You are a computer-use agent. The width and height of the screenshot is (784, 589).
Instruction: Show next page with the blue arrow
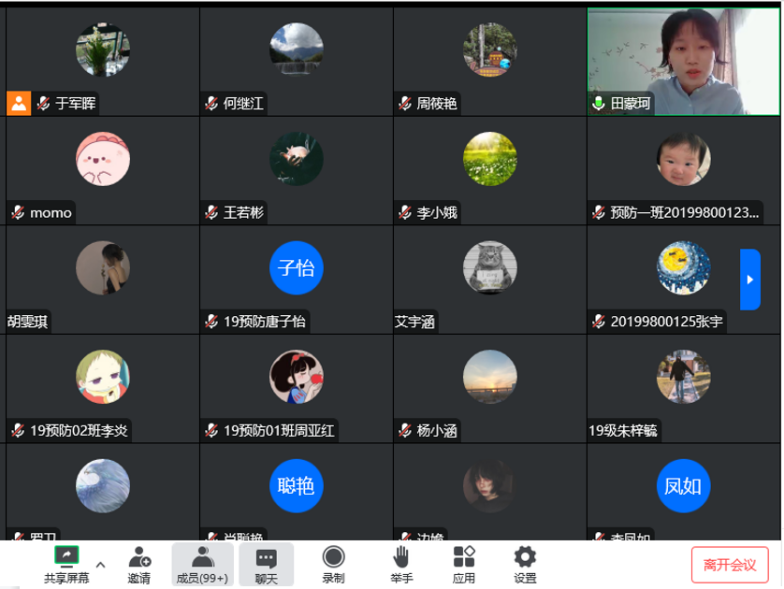(750, 279)
